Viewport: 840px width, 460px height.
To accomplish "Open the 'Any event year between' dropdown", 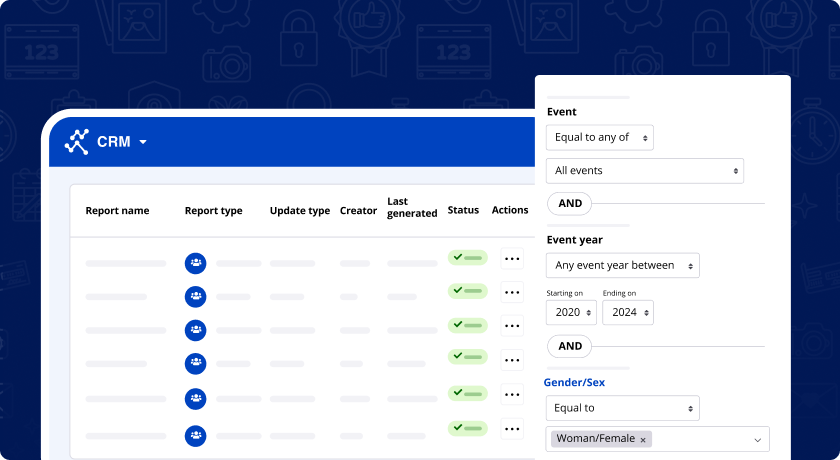I will point(622,265).
